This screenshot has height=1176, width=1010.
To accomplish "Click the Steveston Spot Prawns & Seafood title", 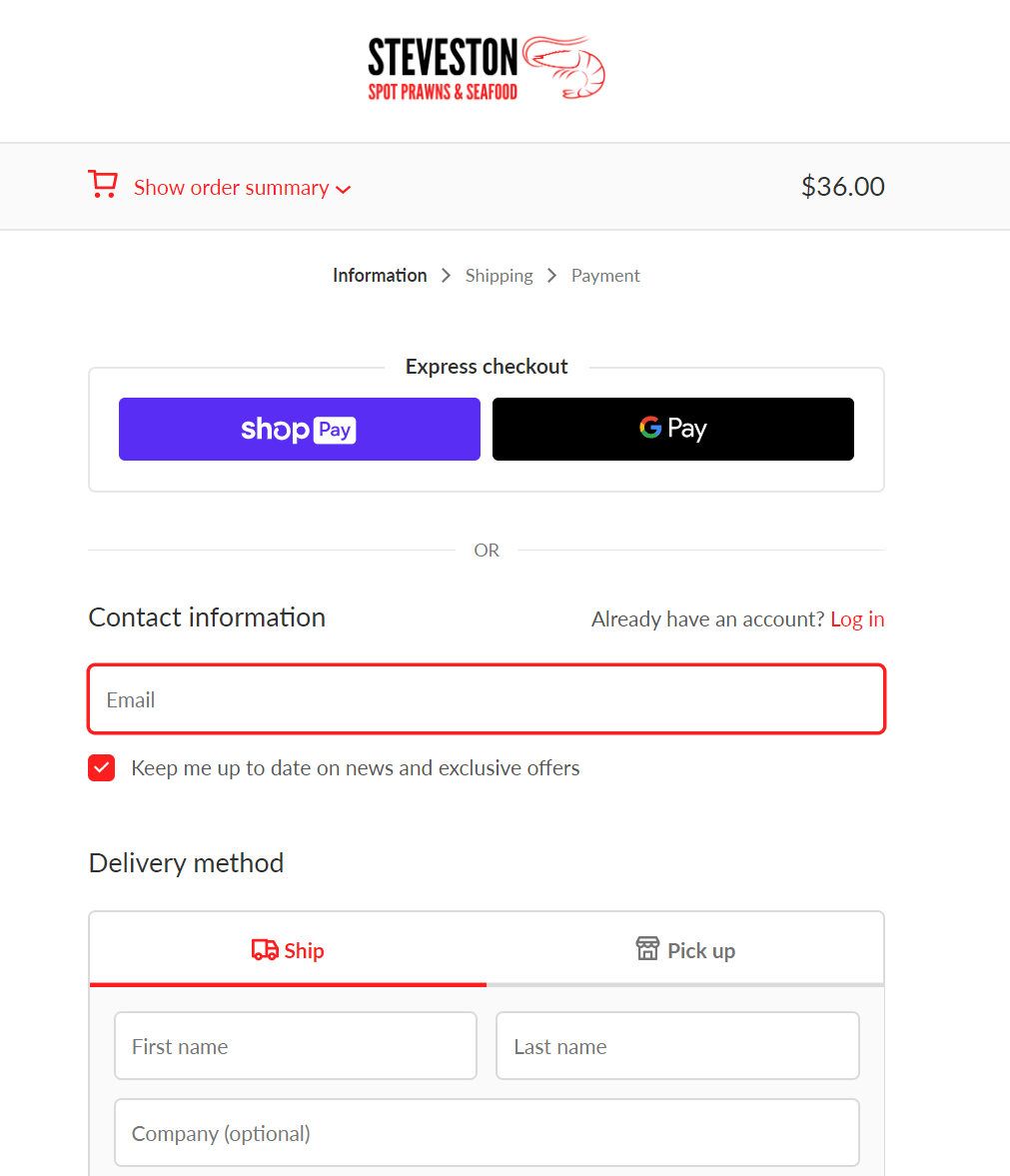I will [443, 69].
